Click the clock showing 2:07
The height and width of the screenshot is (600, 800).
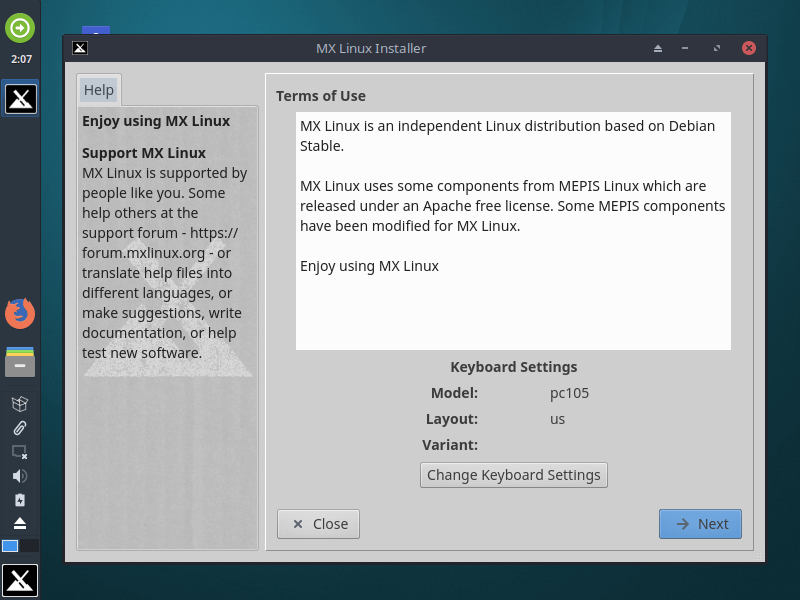[x=20, y=58]
